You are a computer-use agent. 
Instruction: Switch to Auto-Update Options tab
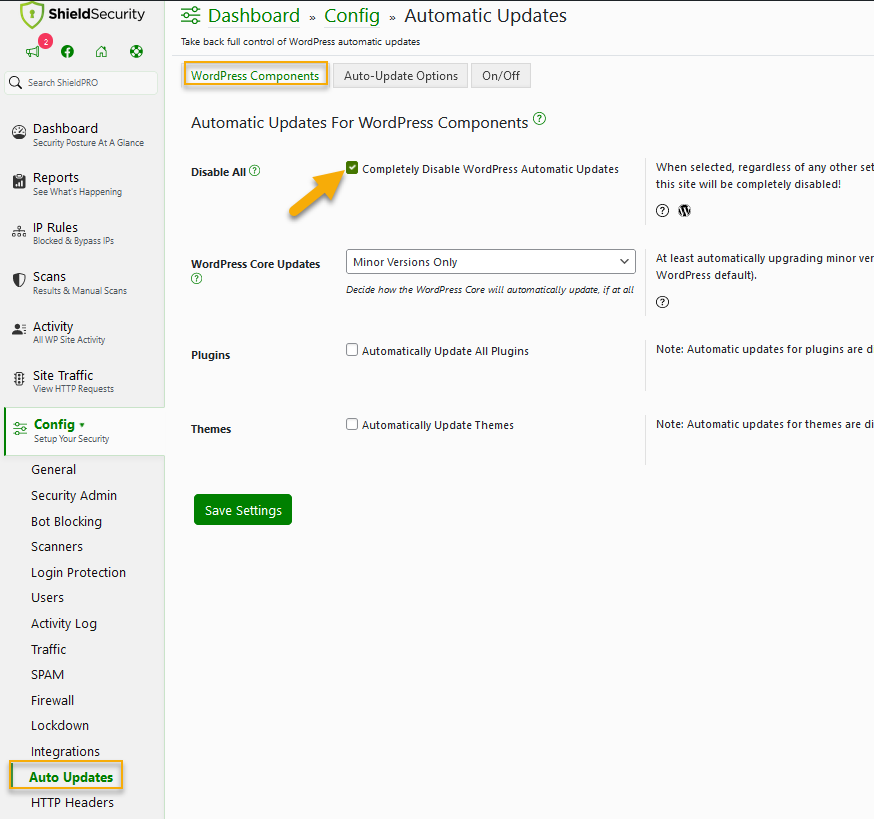click(401, 76)
